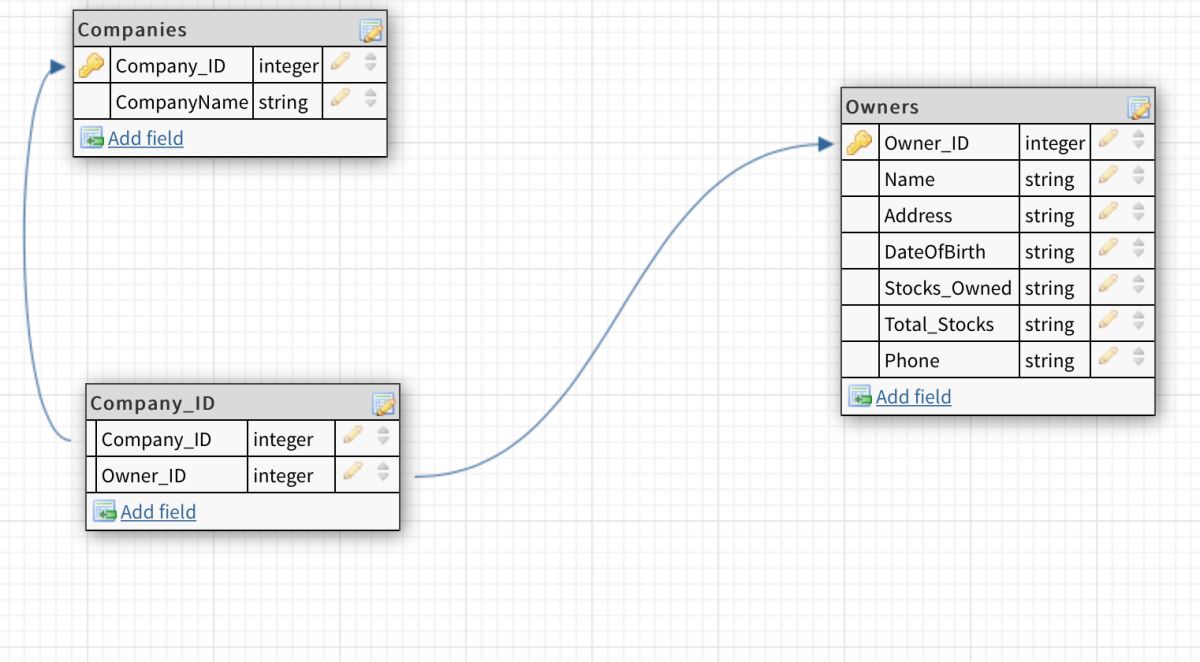The width and height of the screenshot is (1200, 662).
Task: Click Add field link in Owners table
Action: tap(914, 396)
